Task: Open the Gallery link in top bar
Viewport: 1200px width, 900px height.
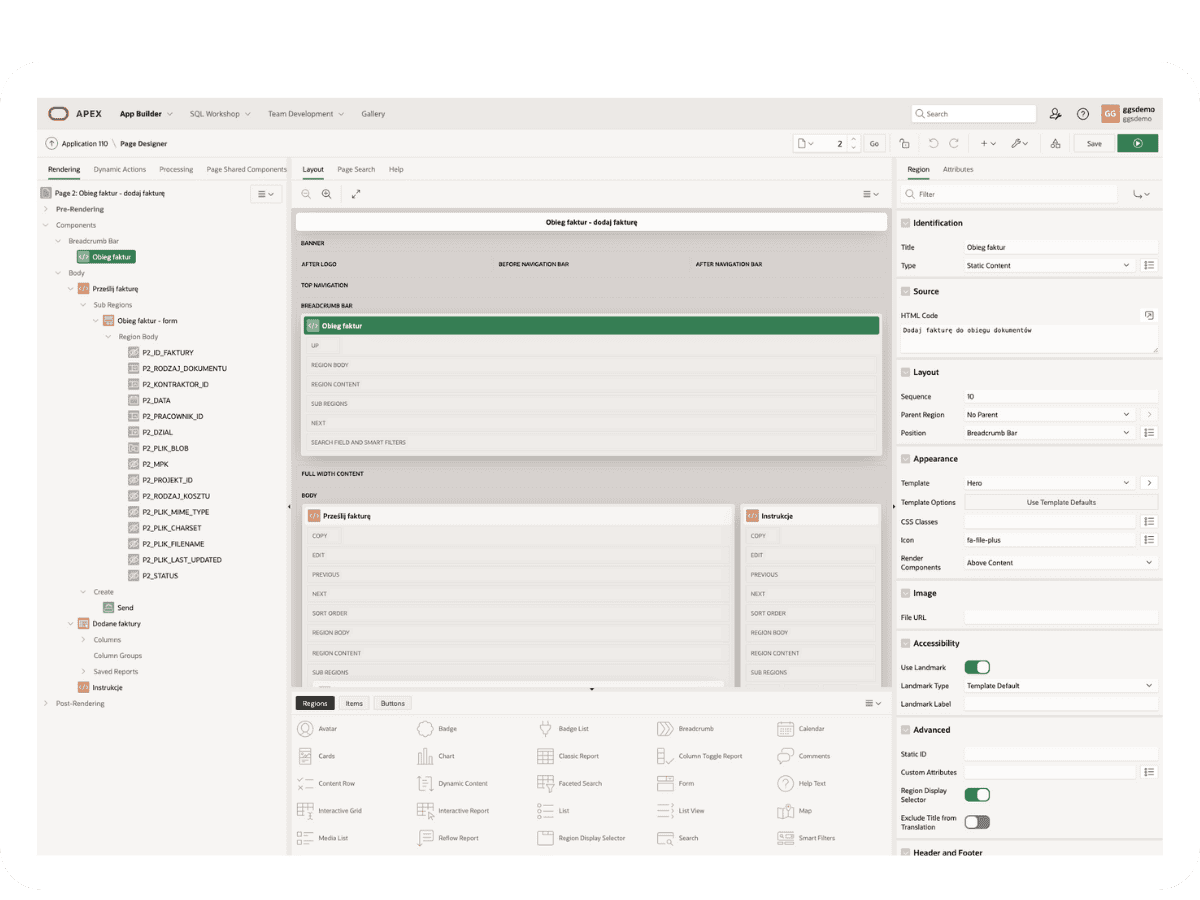Action: click(373, 114)
